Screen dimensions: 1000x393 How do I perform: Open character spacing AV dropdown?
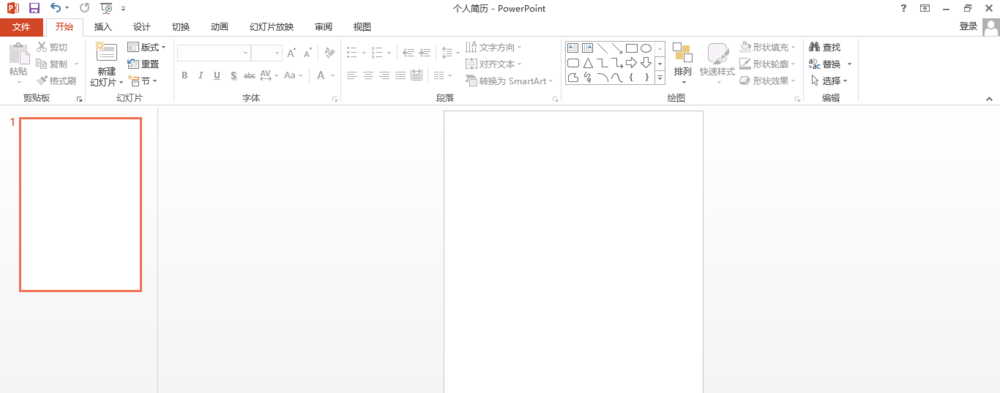click(x=269, y=75)
